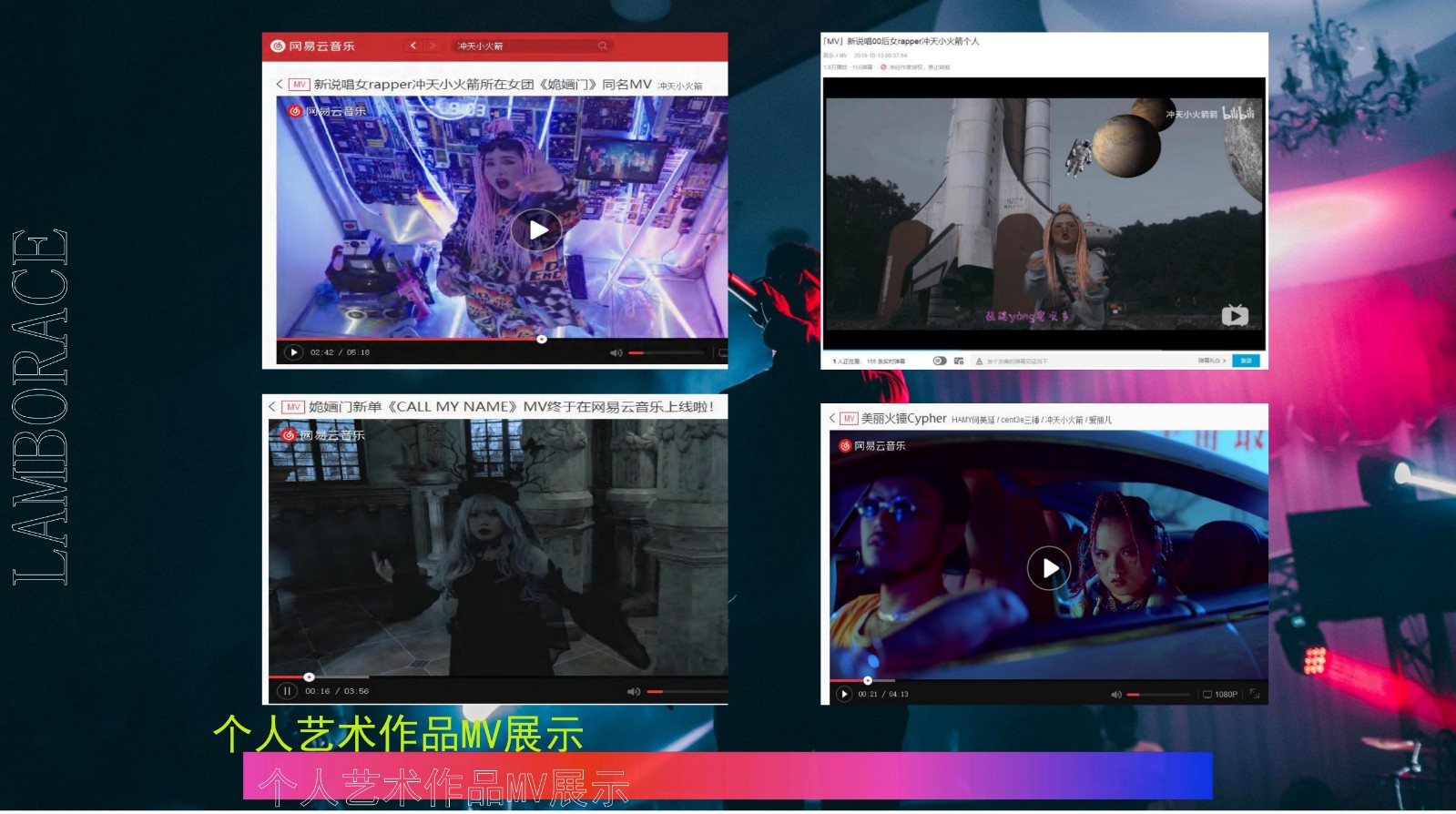Click the no-repost warning icon under the Bilibili title
1456x814 pixels.
(x=883, y=67)
